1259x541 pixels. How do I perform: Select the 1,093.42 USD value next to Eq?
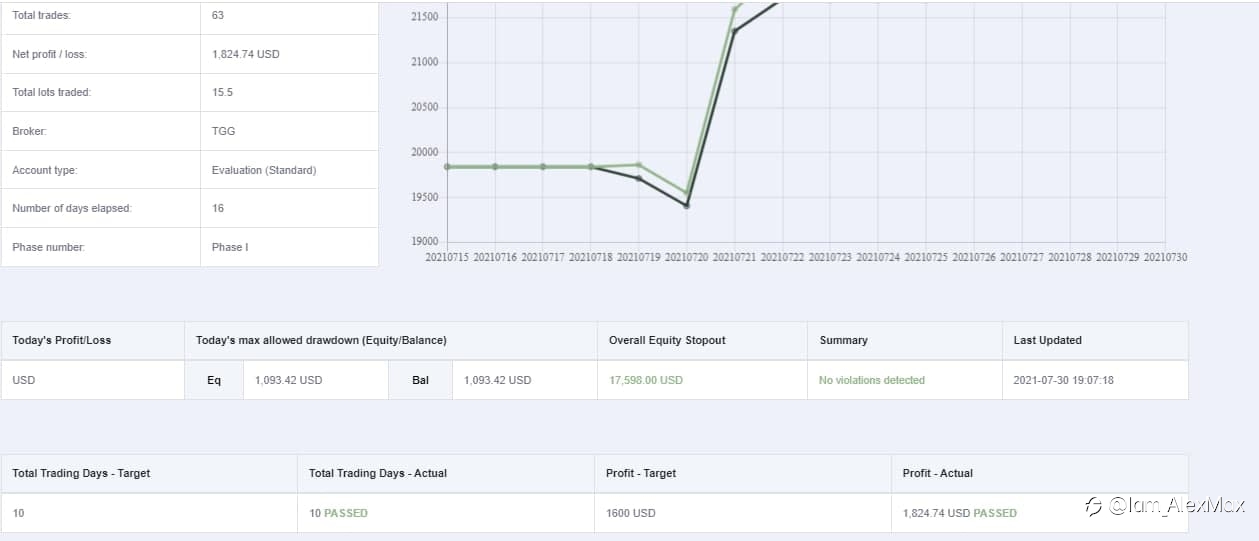[289, 380]
